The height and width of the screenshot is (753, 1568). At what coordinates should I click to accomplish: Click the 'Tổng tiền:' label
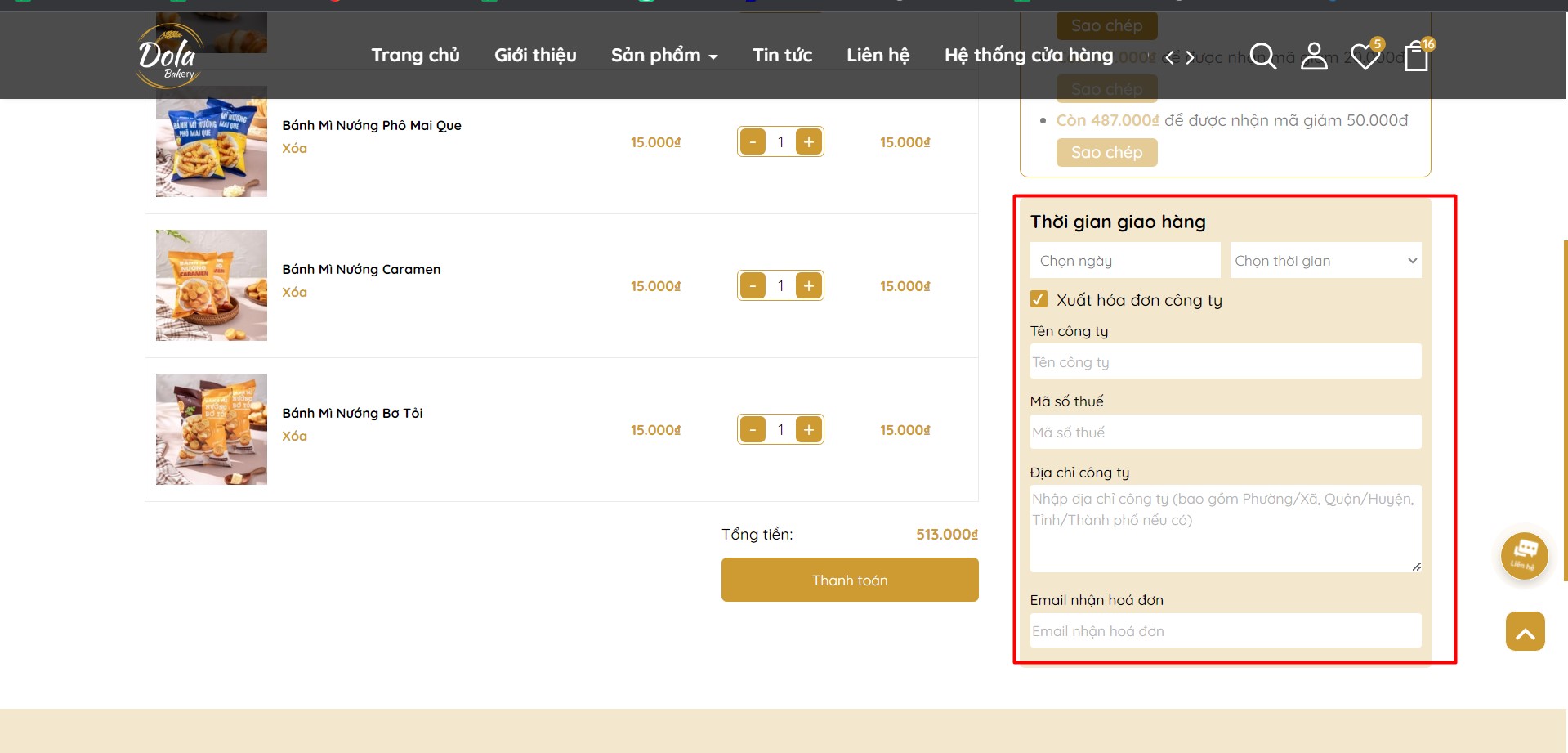coord(757,534)
